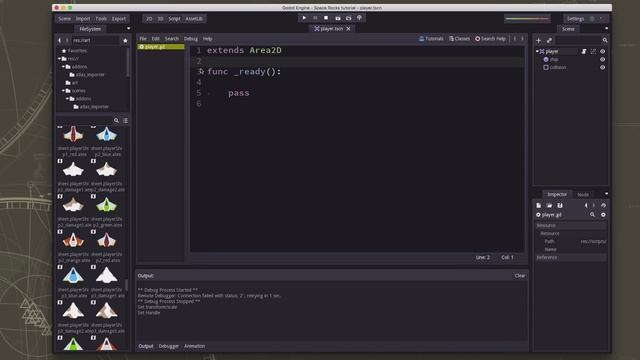Navigate back in FileSystem path
The width and height of the screenshot is (640, 360).
pyautogui.click(x=60, y=40)
